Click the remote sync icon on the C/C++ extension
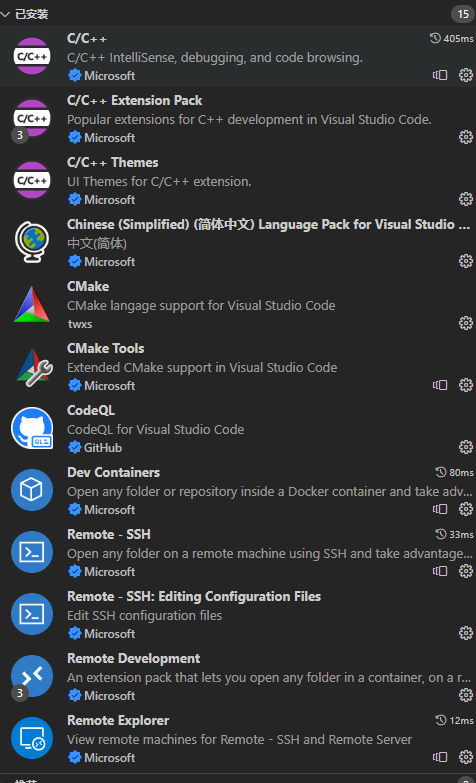This screenshot has width=476, height=783. coord(440,75)
